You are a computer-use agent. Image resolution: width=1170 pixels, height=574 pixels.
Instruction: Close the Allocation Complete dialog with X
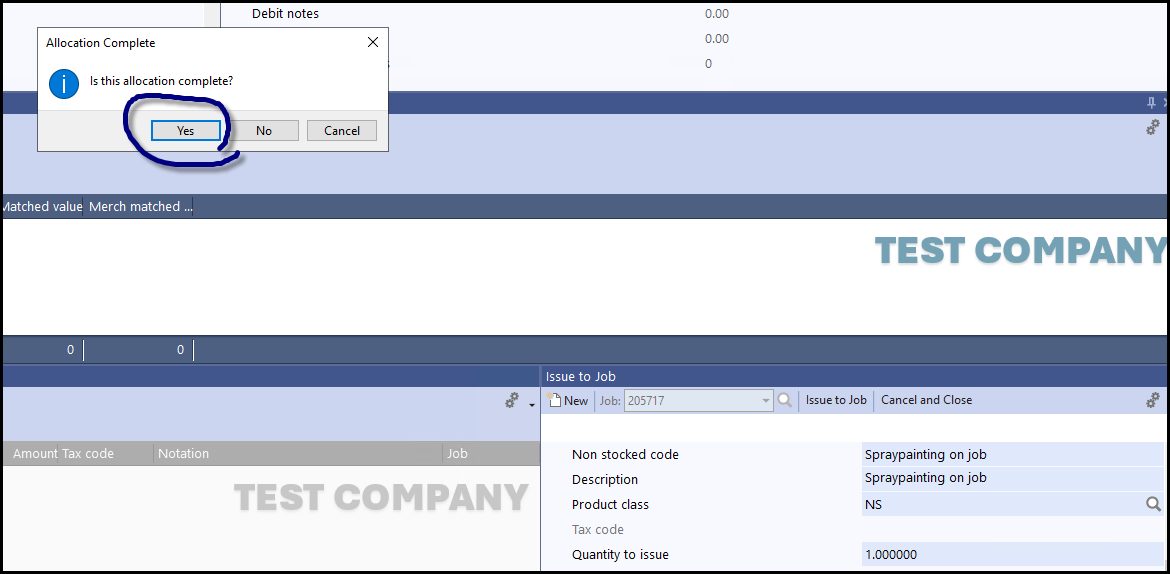point(373,43)
